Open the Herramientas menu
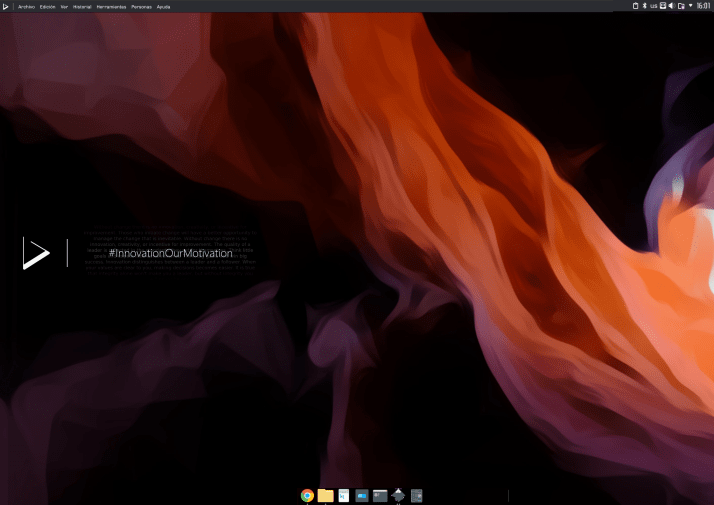Image resolution: width=714 pixels, height=505 pixels. tap(111, 6)
